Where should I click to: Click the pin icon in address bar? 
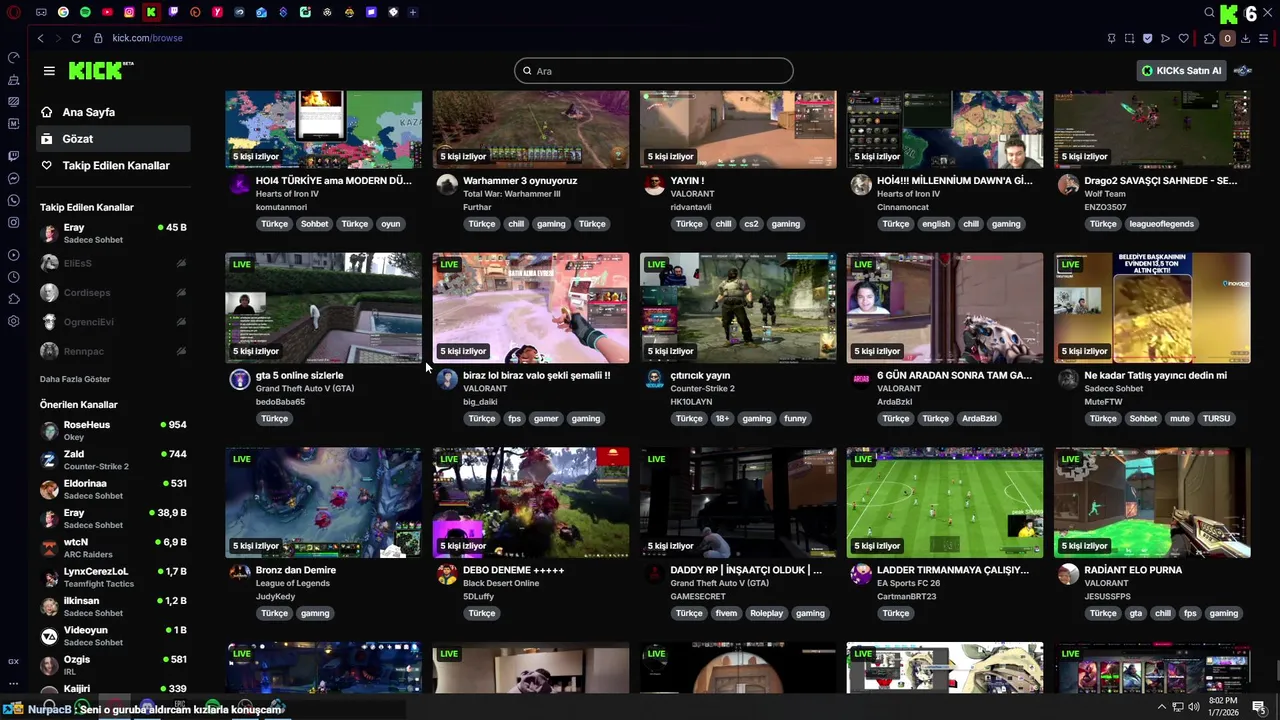pyautogui.click(x=1111, y=38)
